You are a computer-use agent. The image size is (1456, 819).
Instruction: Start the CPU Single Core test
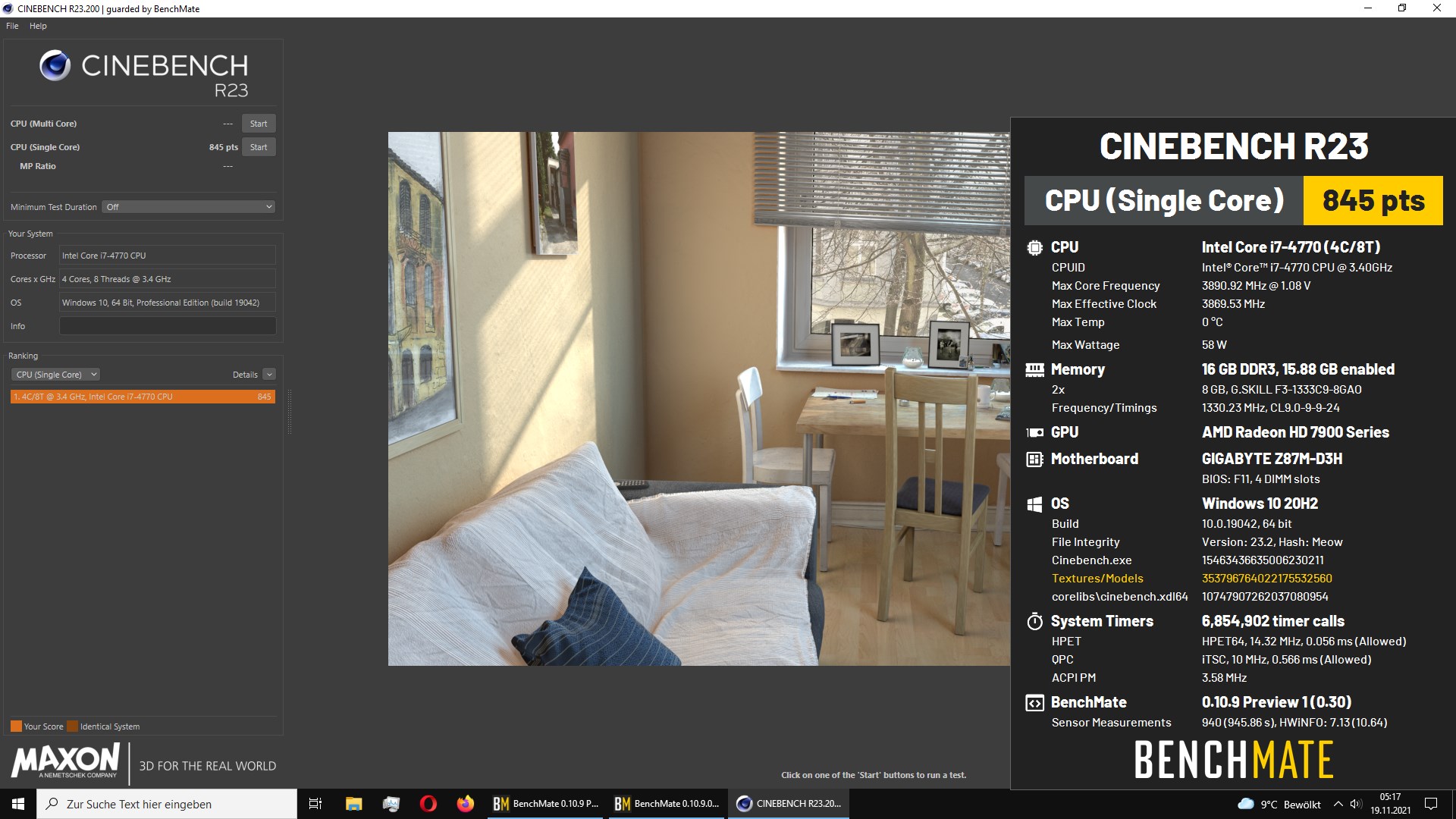tap(259, 147)
